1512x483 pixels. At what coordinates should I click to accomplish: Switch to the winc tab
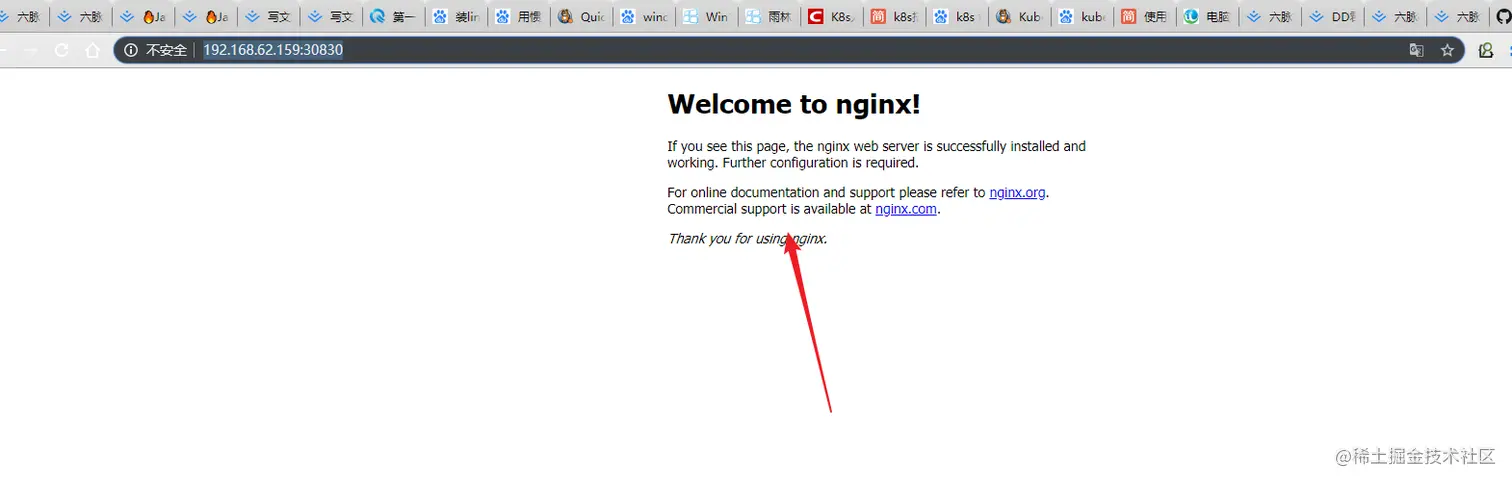tap(643, 17)
